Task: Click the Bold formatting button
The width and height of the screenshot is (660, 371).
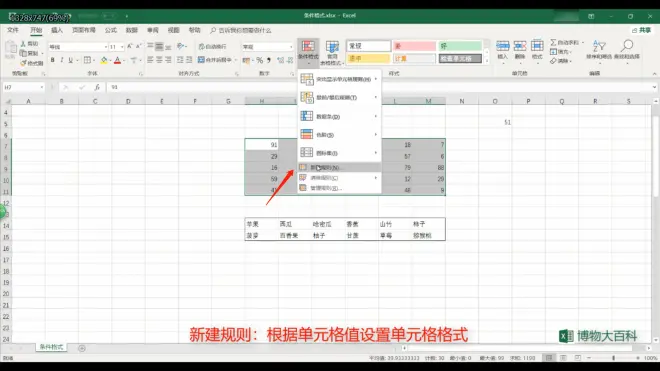Action: tap(53, 60)
